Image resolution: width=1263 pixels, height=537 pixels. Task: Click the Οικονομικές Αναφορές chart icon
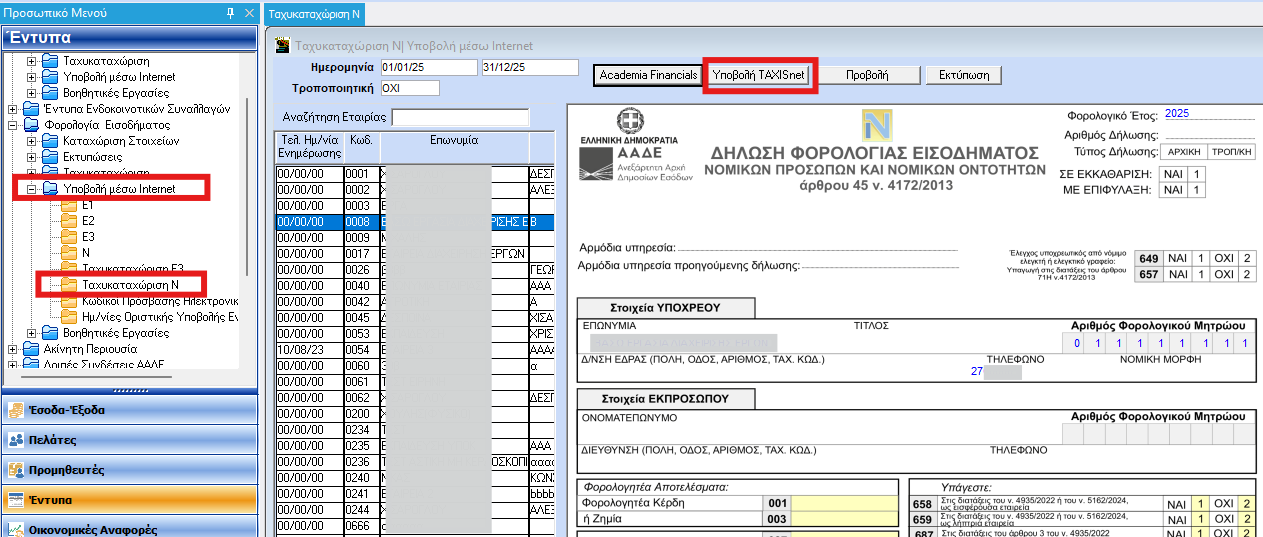[x=16, y=528]
